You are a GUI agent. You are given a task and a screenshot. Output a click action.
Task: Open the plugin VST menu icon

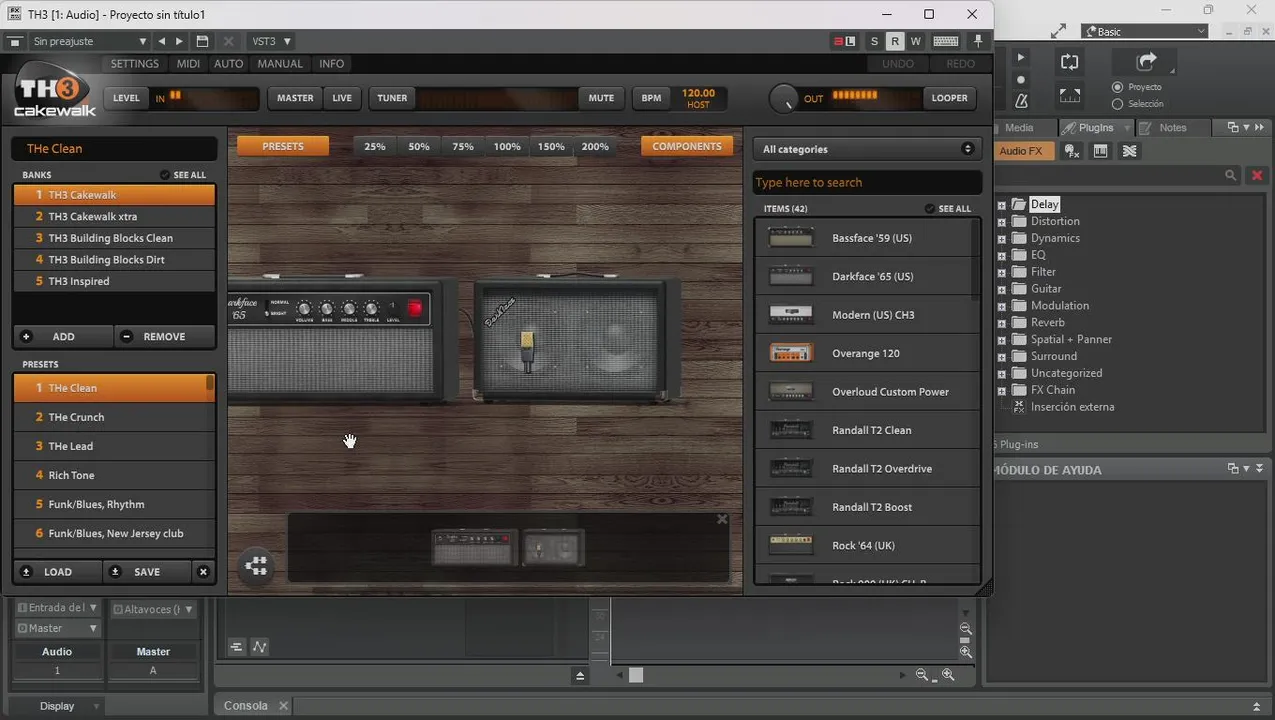pyautogui.click(x=14, y=42)
